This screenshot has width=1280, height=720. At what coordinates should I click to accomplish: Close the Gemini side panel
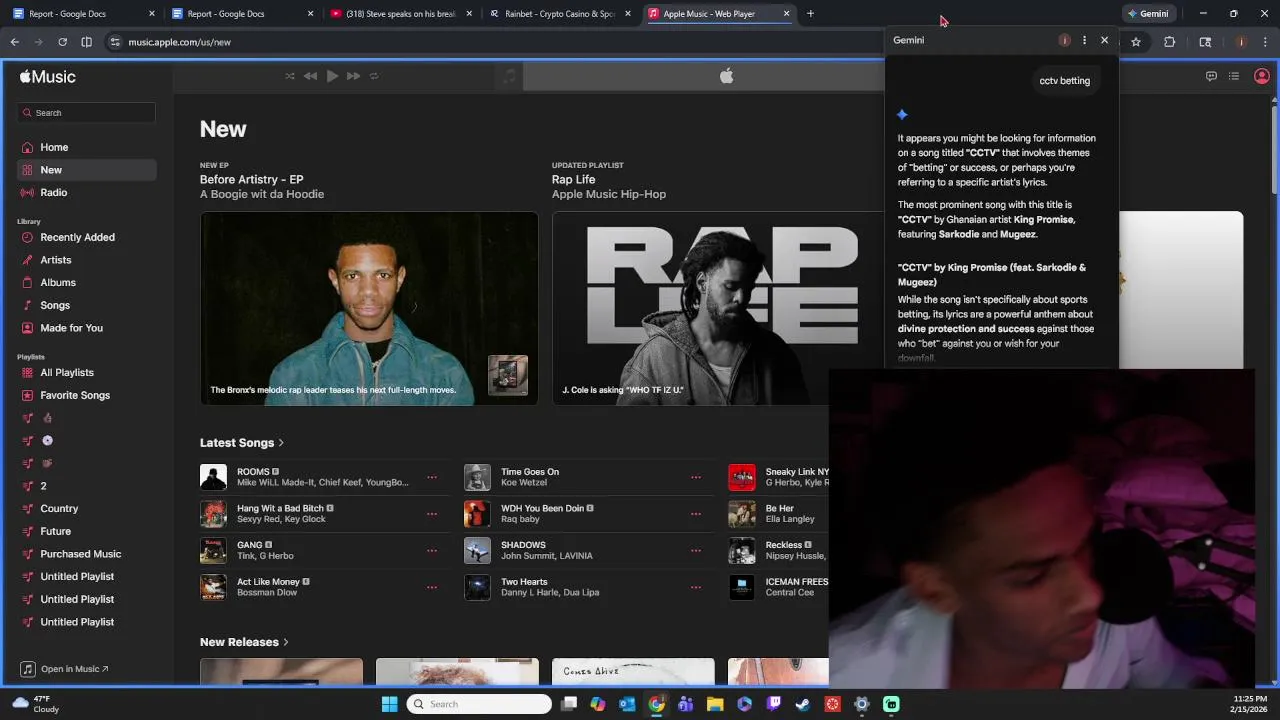[1104, 40]
